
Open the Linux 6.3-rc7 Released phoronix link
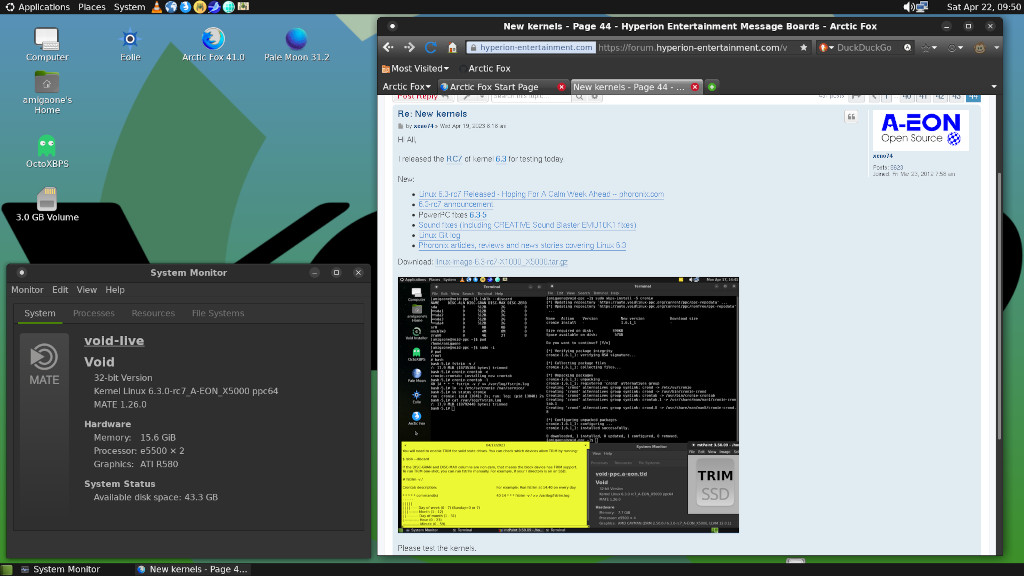[x=541, y=194]
